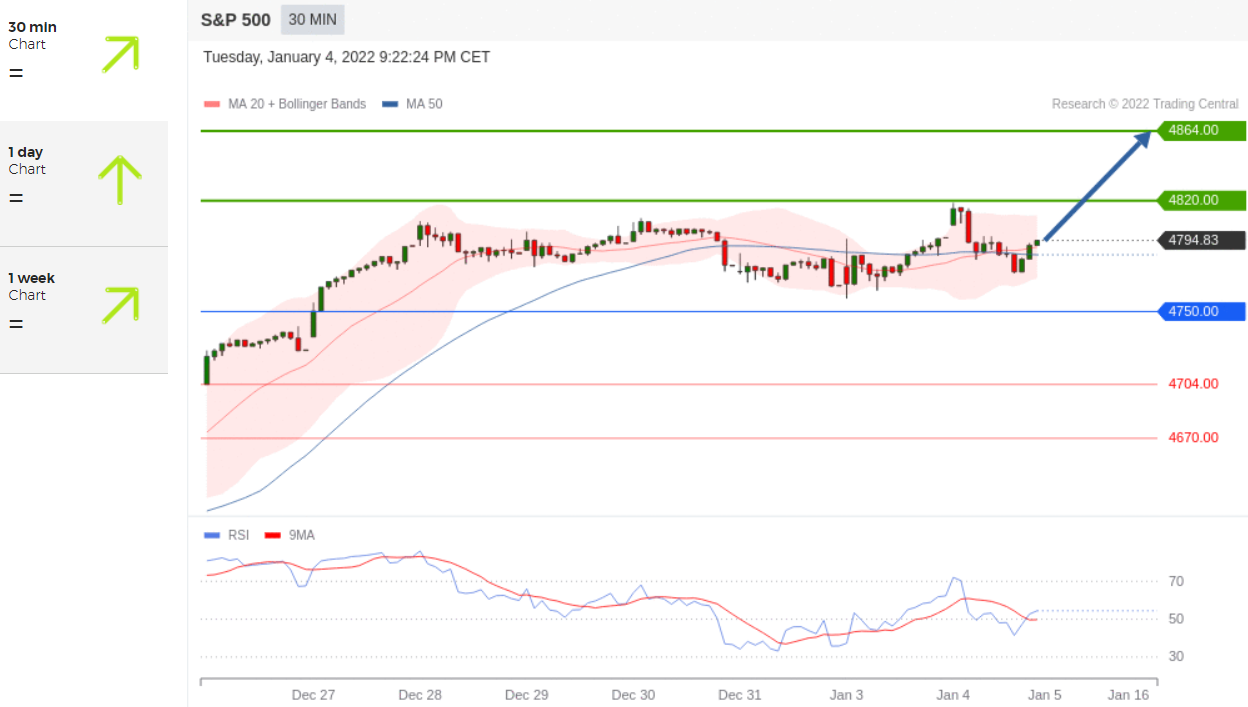Click the 4670.00 support price text
This screenshot has width=1248, height=707.
(x=1193, y=438)
